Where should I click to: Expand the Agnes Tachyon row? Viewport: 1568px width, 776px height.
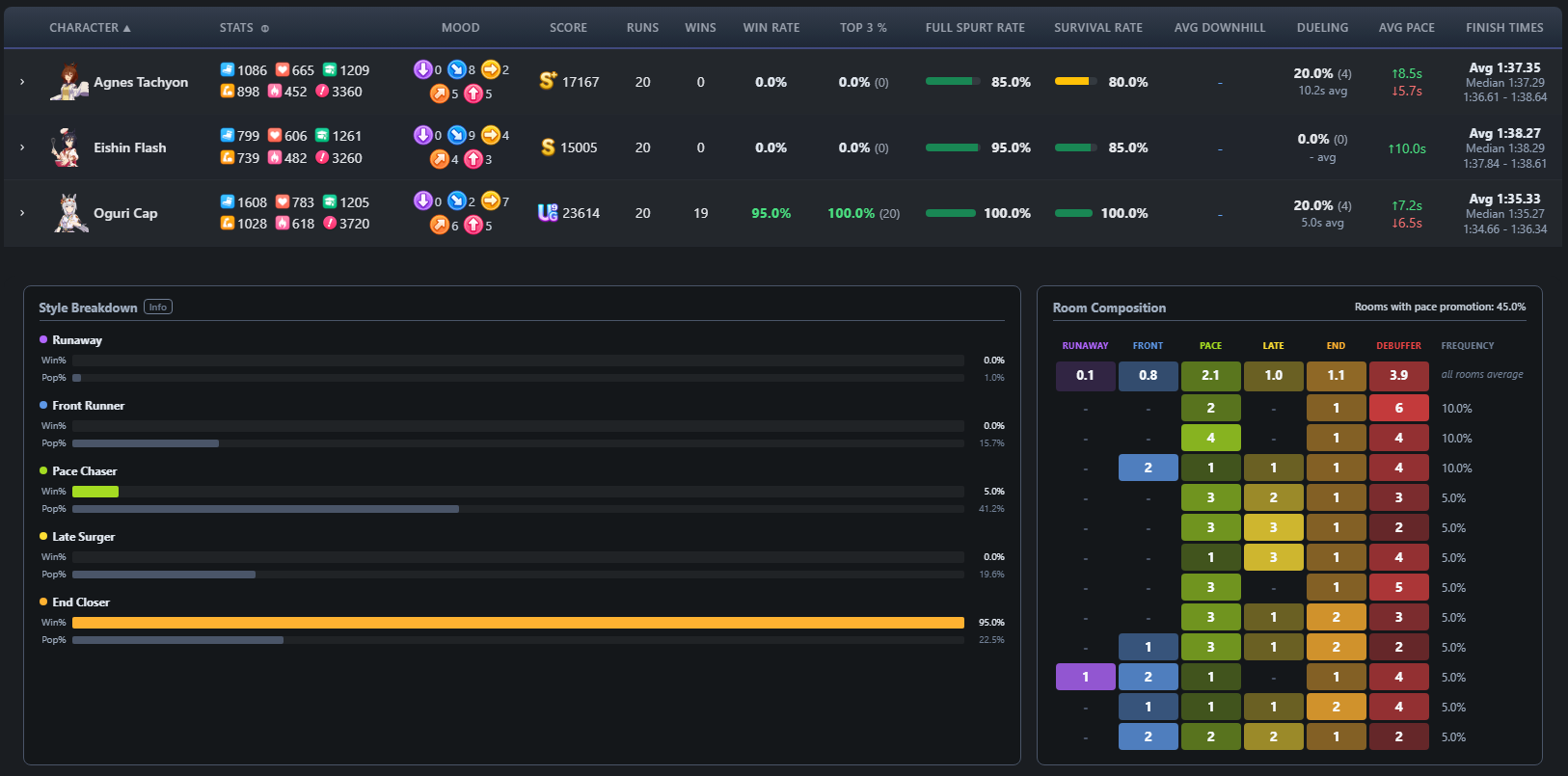22,82
